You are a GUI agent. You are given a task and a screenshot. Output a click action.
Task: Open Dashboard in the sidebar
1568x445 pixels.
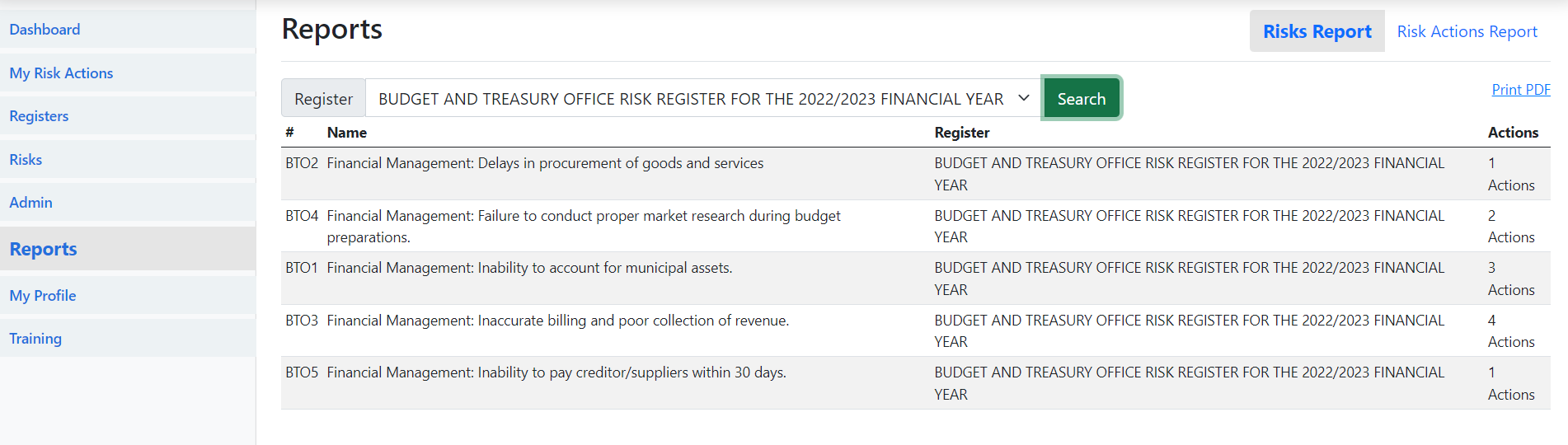coord(45,30)
